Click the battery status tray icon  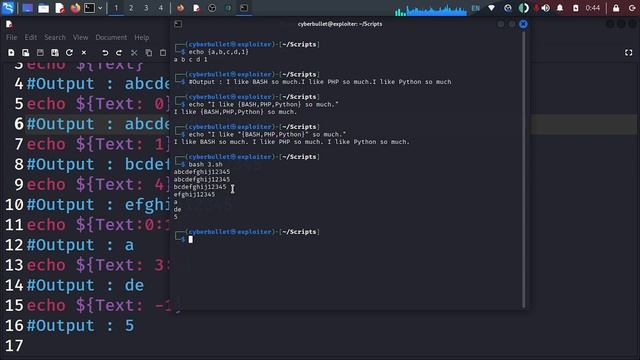pyautogui.click(x=576, y=8)
